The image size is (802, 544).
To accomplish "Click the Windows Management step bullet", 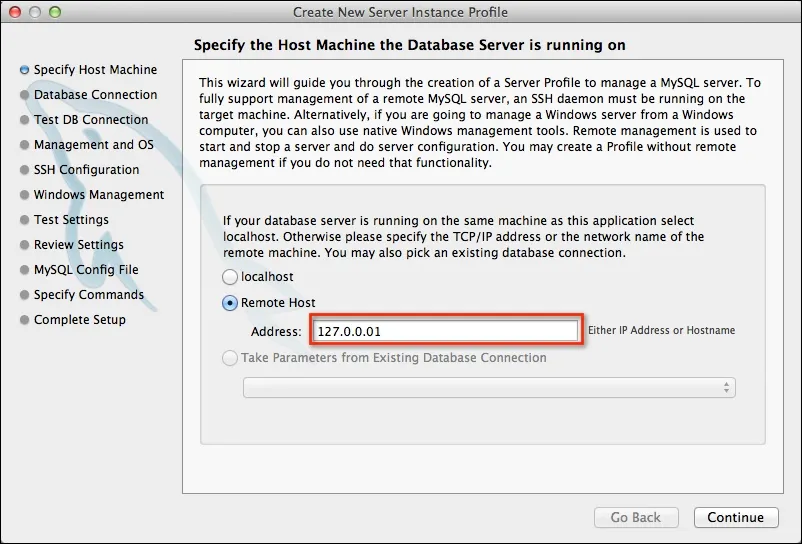I will (x=24, y=195).
